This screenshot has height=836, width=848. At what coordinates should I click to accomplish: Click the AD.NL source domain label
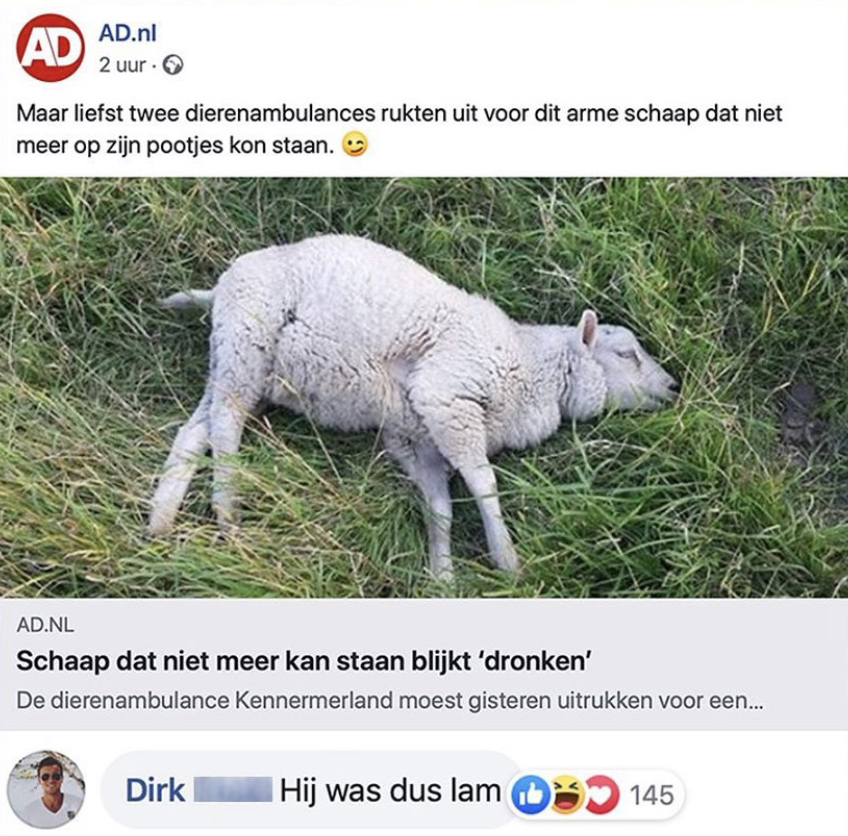[x=45, y=625]
